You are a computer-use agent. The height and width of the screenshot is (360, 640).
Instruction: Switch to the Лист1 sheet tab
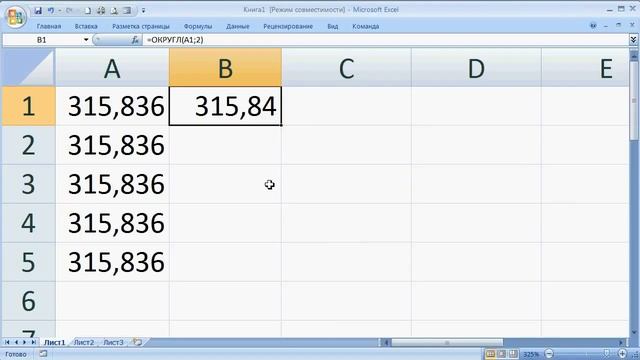point(54,342)
